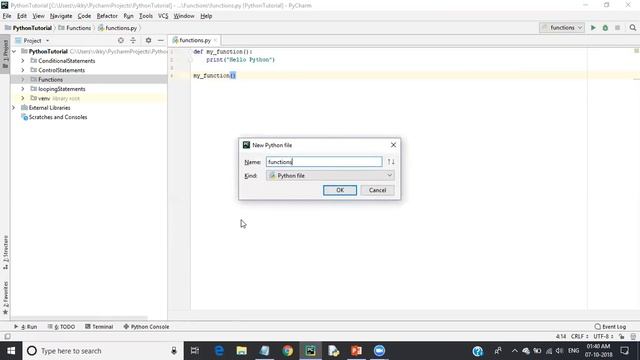Screen dimensions: 640x360
Task: Open the VCS menu
Action: 163,16
